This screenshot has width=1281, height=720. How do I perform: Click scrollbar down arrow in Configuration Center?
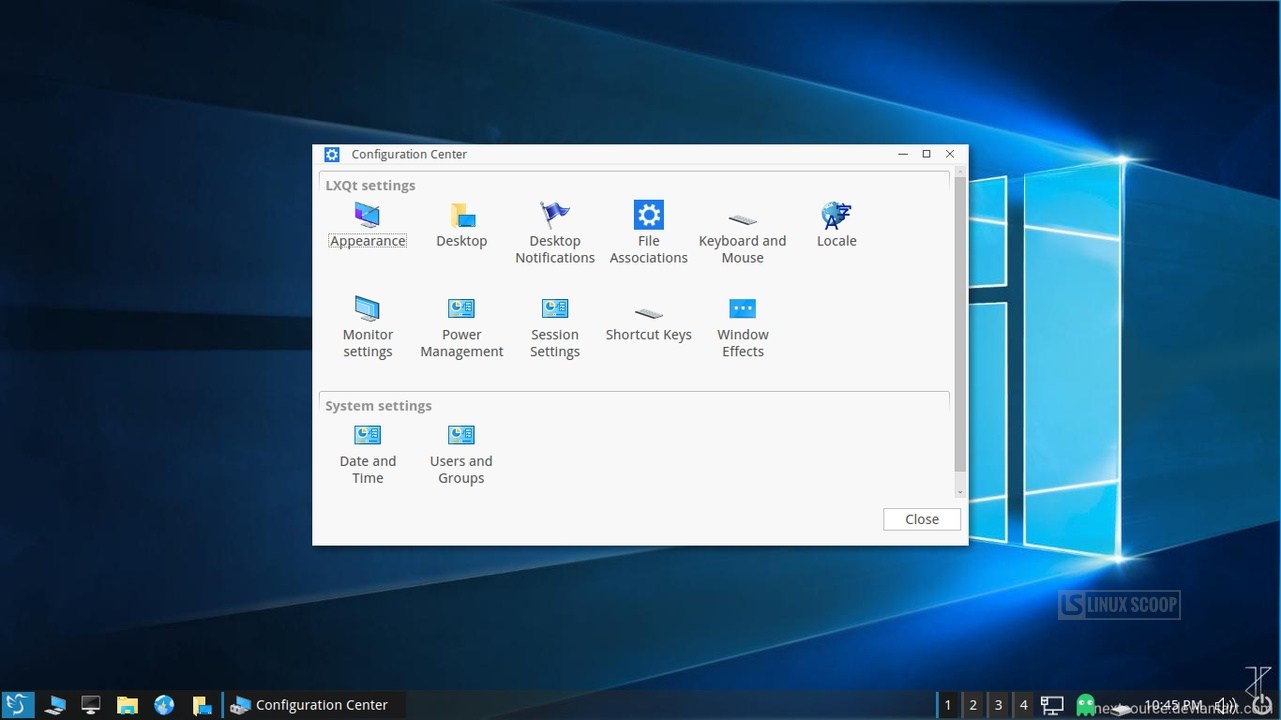coord(960,492)
